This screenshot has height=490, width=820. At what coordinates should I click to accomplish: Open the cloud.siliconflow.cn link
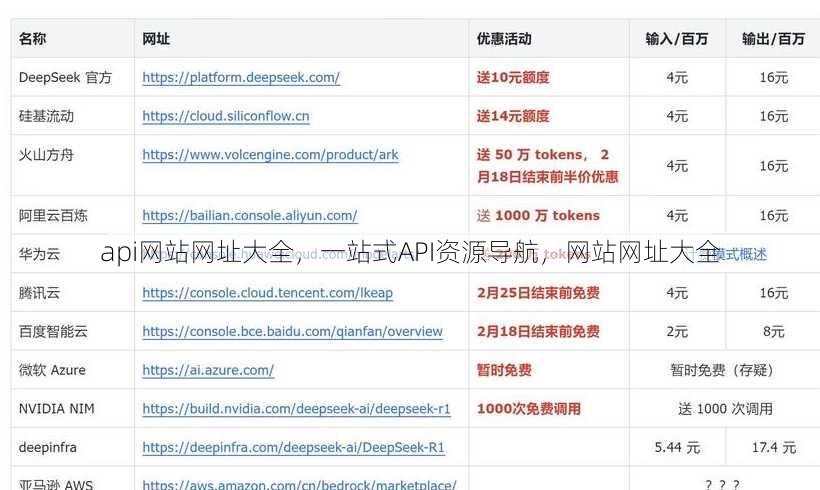coord(226,116)
